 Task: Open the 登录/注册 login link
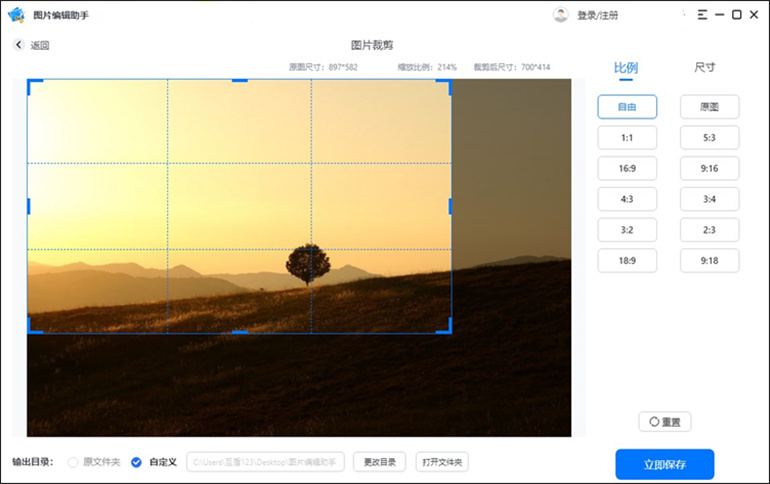[597, 15]
